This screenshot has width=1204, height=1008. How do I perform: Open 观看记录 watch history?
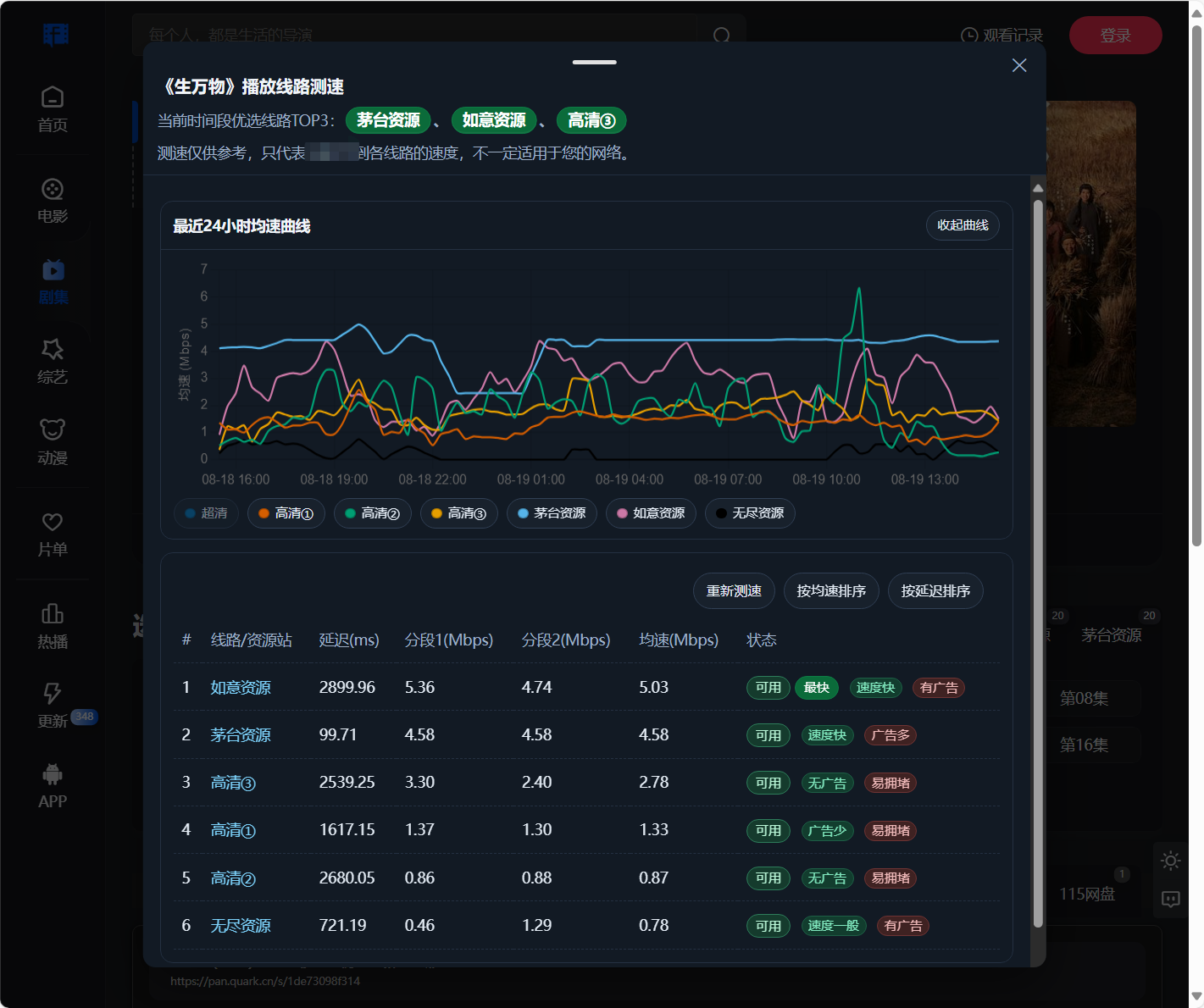click(x=1001, y=36)
